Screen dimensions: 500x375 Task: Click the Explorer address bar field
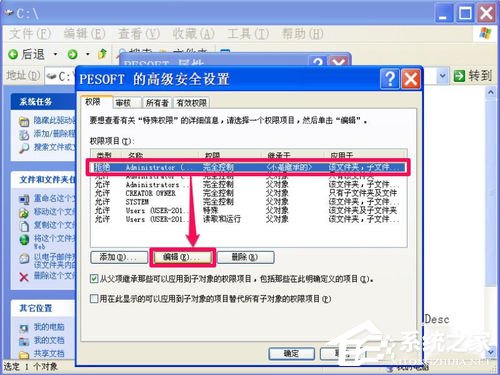(x=247, y=76)
